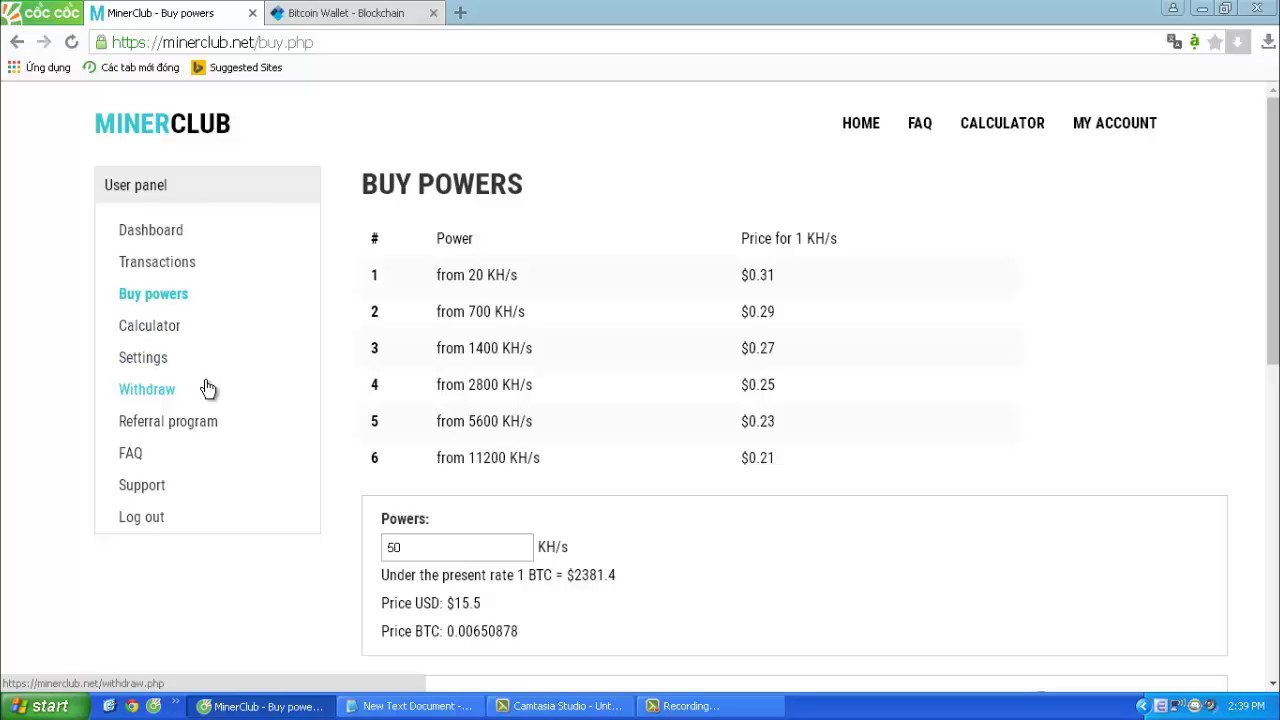Bookmark this page with the star icon
The height and width of the screenshot is (720, 1280).
pyautogui.click(x=1215, y=42)
